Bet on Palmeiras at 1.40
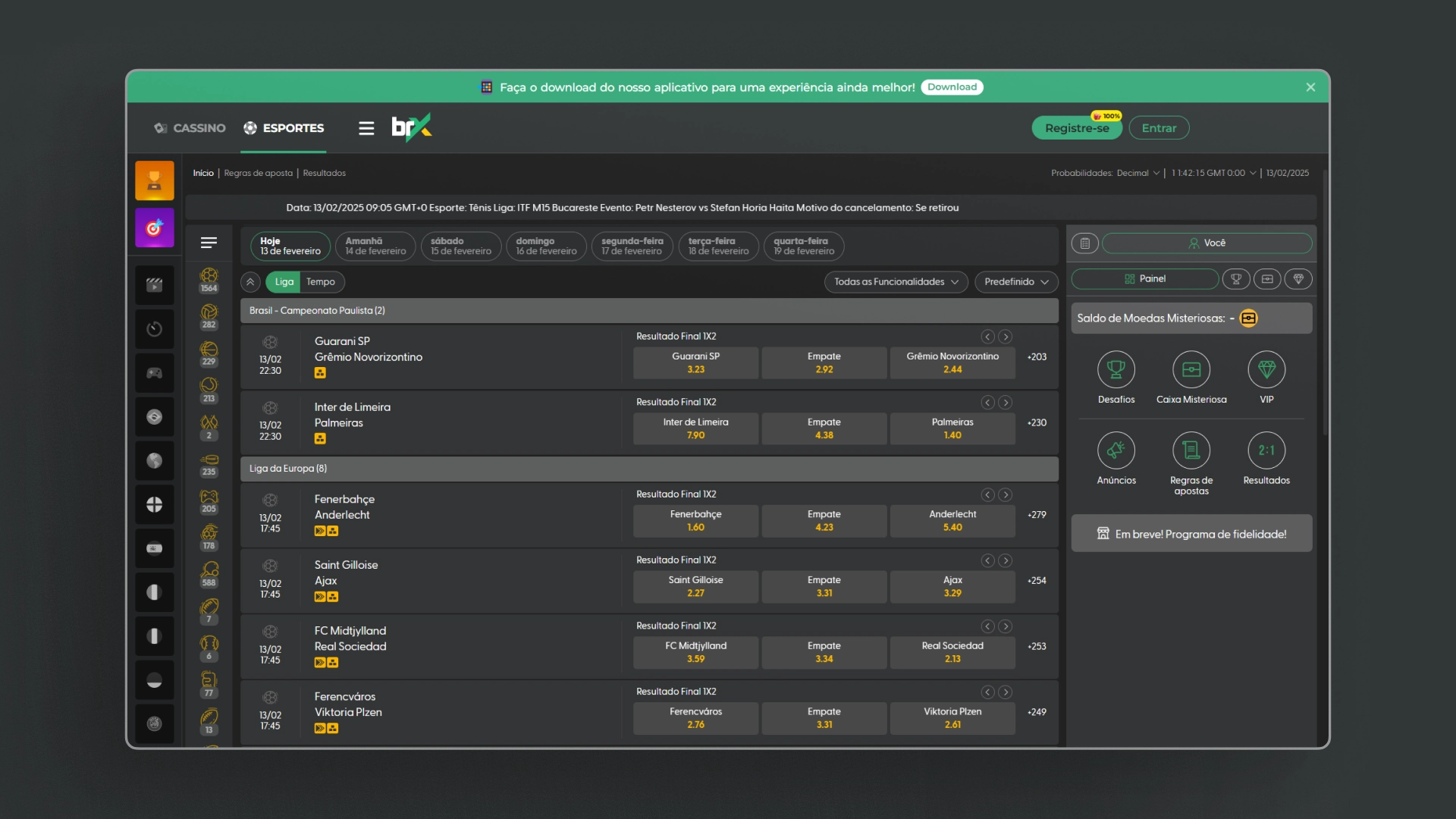This screenshot has height=819, width=1456. [952, 428]
